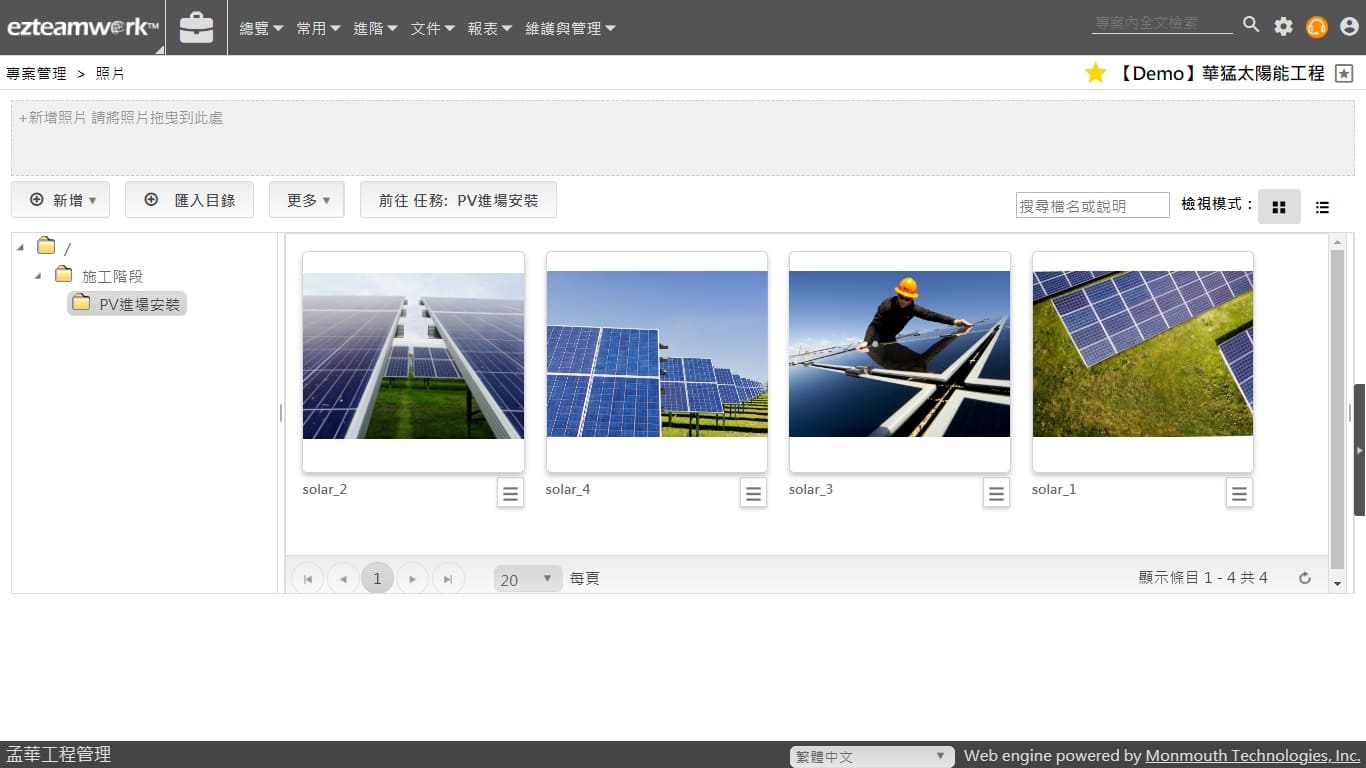Image resolution: width=1366 pixels, height=768 pixels.
Task: Switch to grid view mode
Action: [x=1278, y=207]
